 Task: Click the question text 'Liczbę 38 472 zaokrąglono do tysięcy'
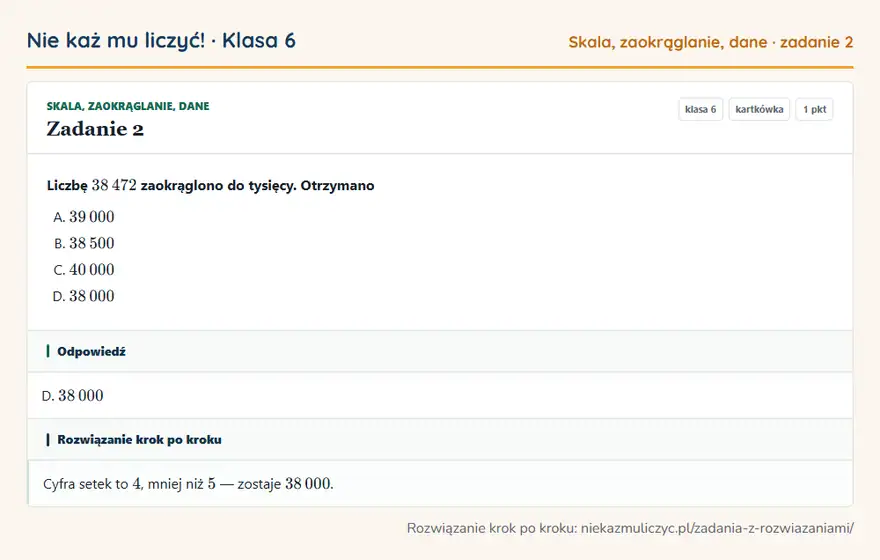point(172,186)
